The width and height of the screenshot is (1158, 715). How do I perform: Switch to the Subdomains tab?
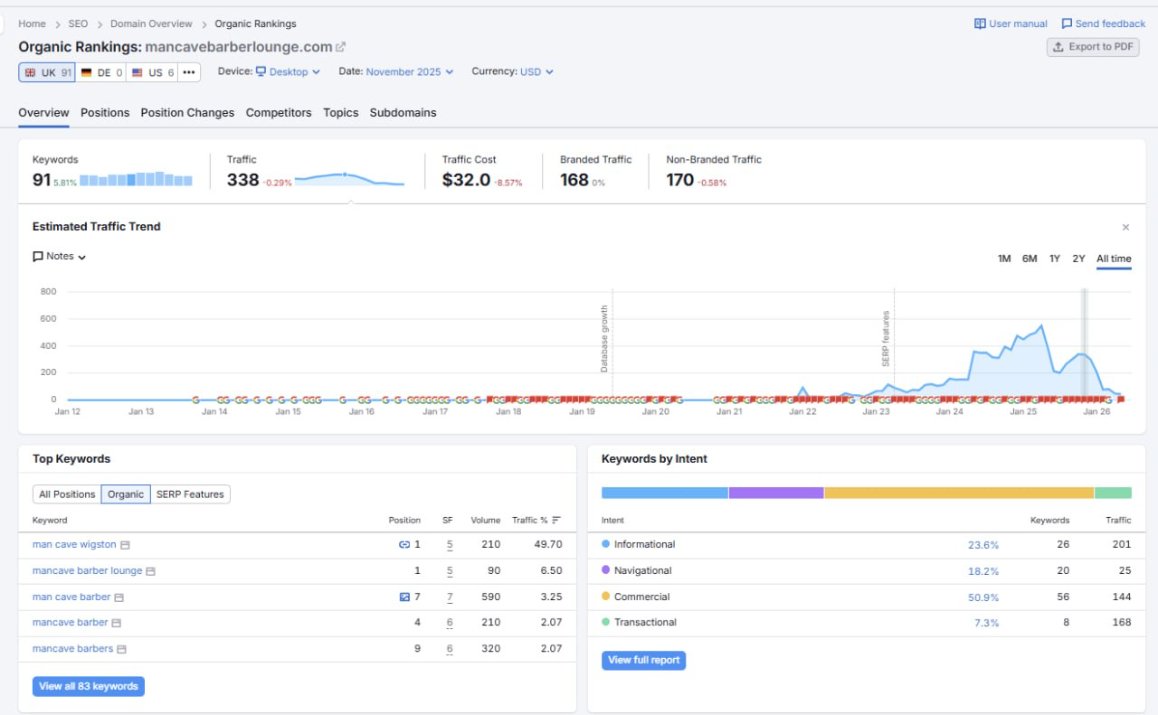(402, 112)
